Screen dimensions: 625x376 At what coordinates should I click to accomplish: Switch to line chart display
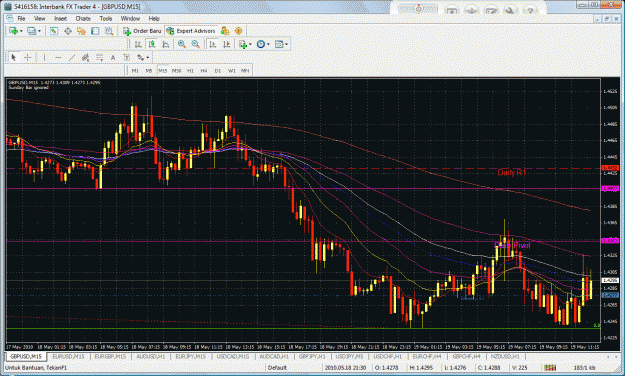point(165,44)
